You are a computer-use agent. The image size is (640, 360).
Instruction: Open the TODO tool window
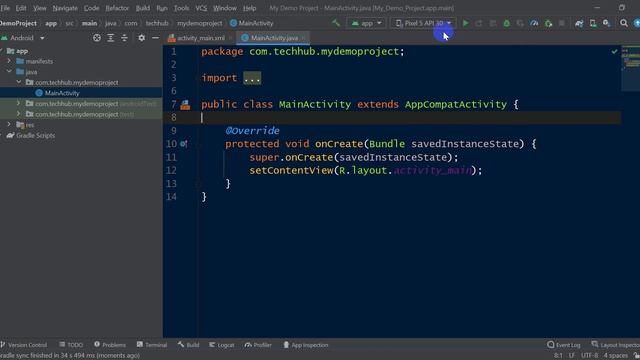point(71,345)
